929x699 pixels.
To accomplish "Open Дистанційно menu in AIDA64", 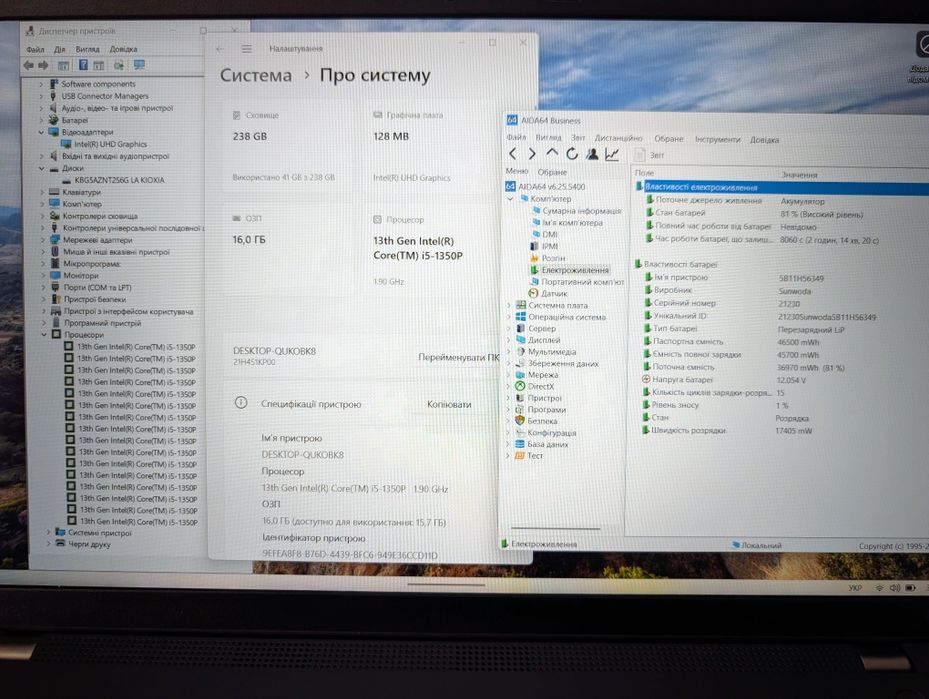I will pos(619,138).
